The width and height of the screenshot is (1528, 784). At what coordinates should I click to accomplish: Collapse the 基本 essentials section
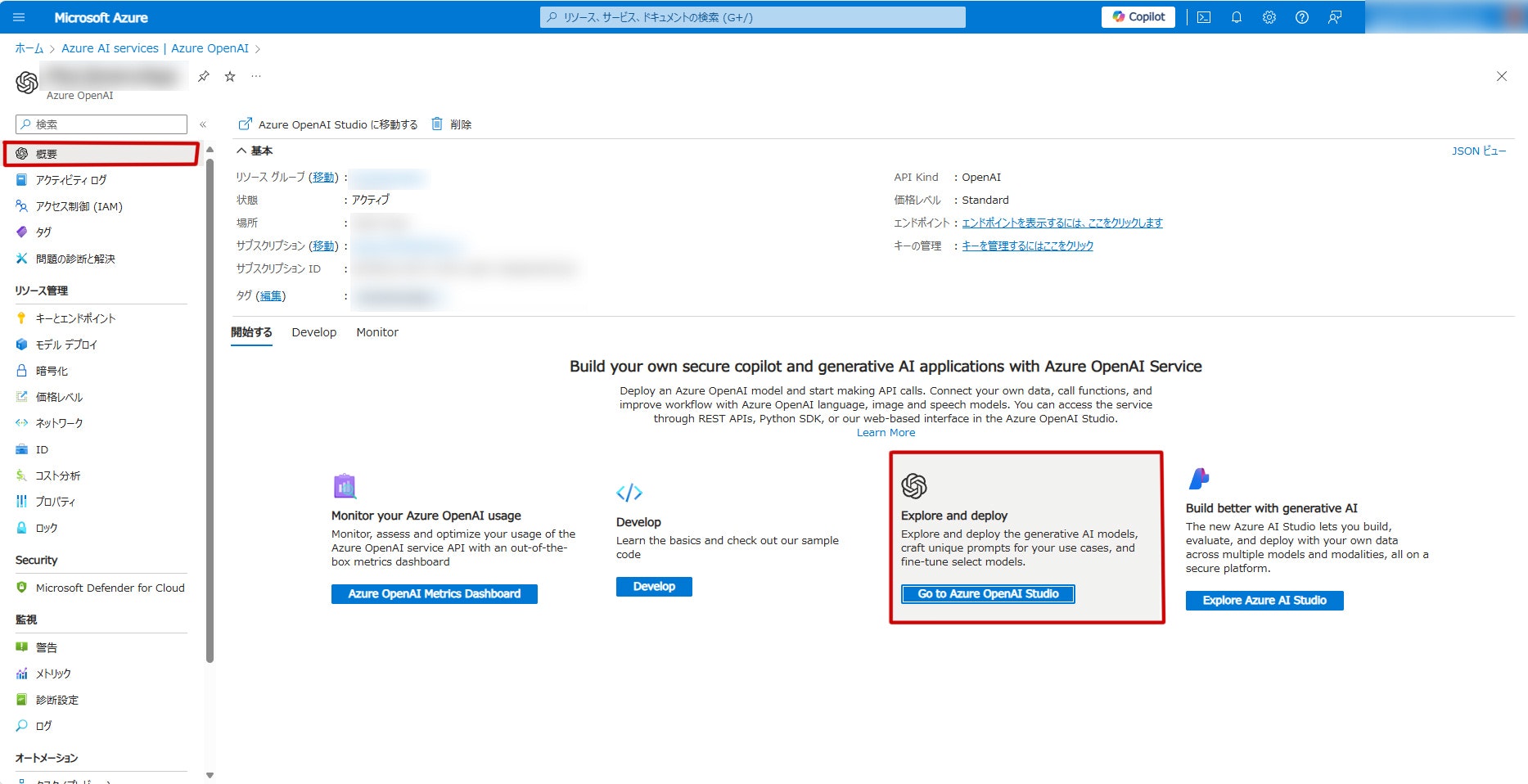click(255, 151)
